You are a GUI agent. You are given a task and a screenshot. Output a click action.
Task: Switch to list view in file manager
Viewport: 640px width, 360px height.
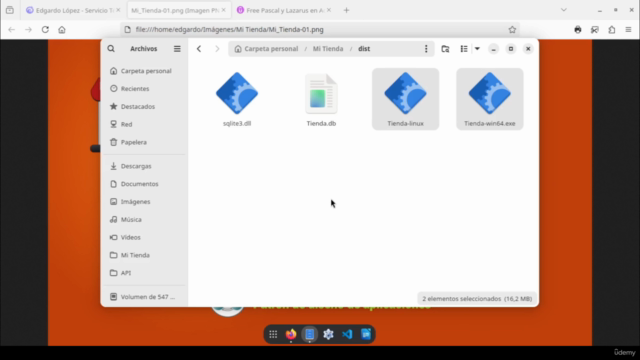click(464, 49)
